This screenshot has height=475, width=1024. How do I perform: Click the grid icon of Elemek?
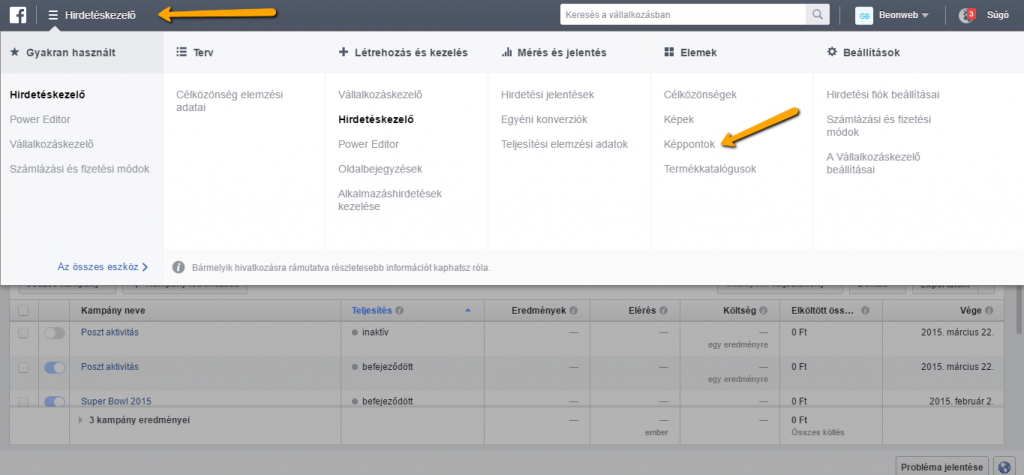point(669,52)
